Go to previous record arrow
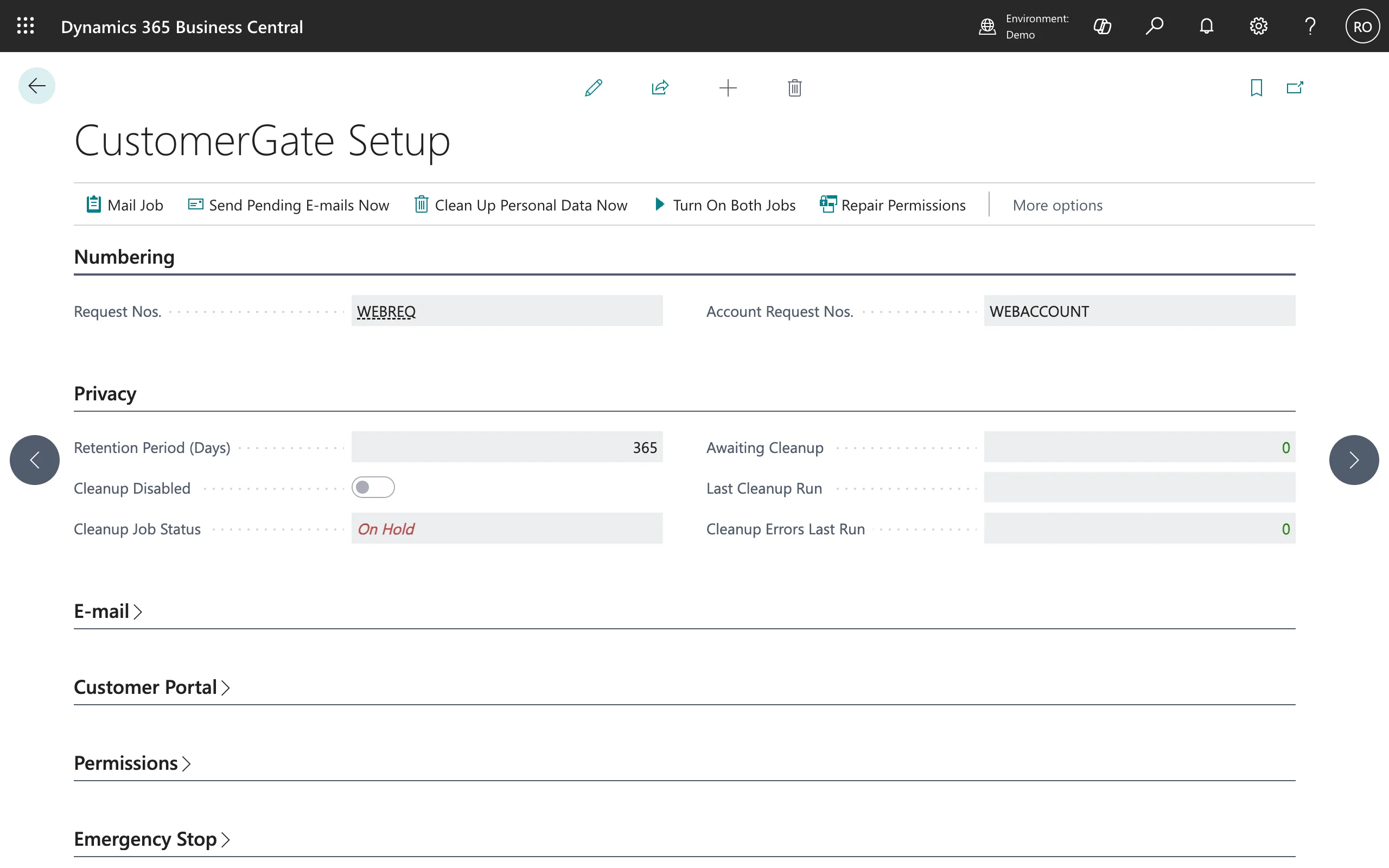 pyautogui.click(x=34, y=460)
